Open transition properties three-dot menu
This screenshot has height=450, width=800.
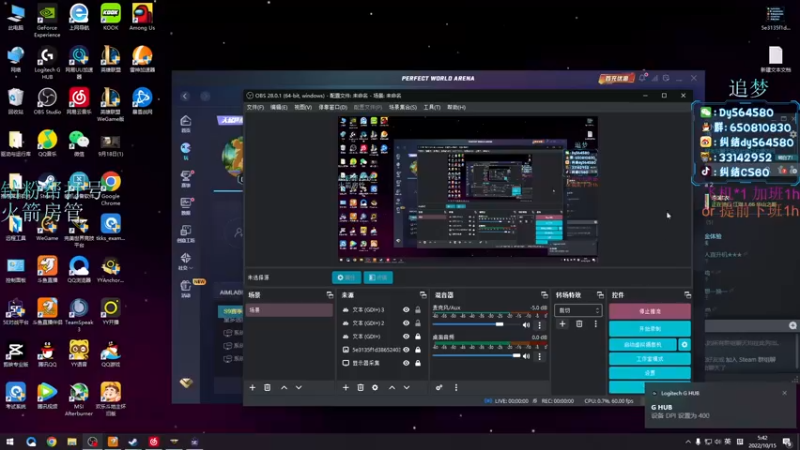(x=595, y=324)
